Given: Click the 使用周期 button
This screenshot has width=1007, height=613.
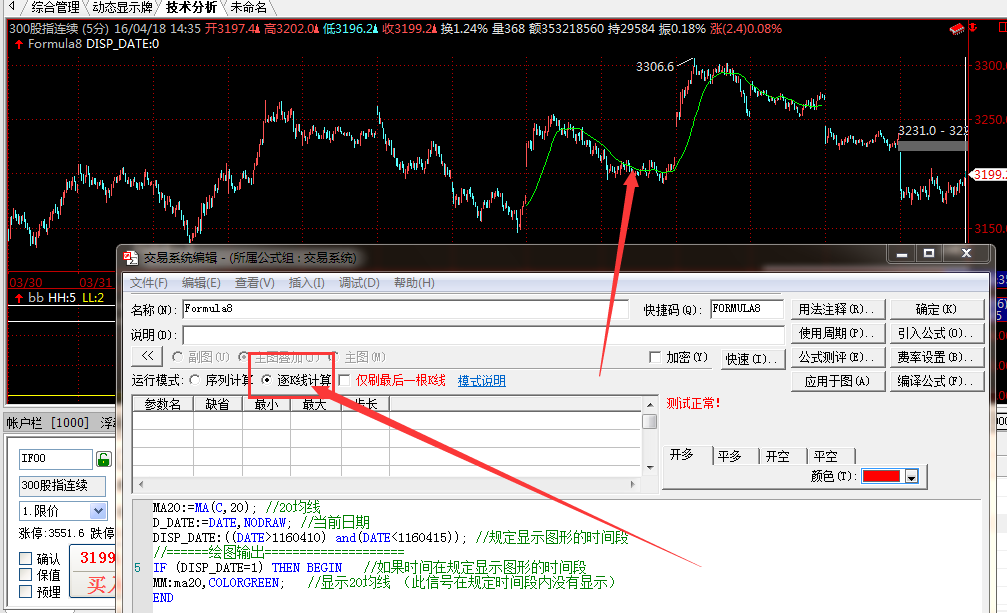Looking at the screenshot, I should pyautogui.click(x=838, y=333).
